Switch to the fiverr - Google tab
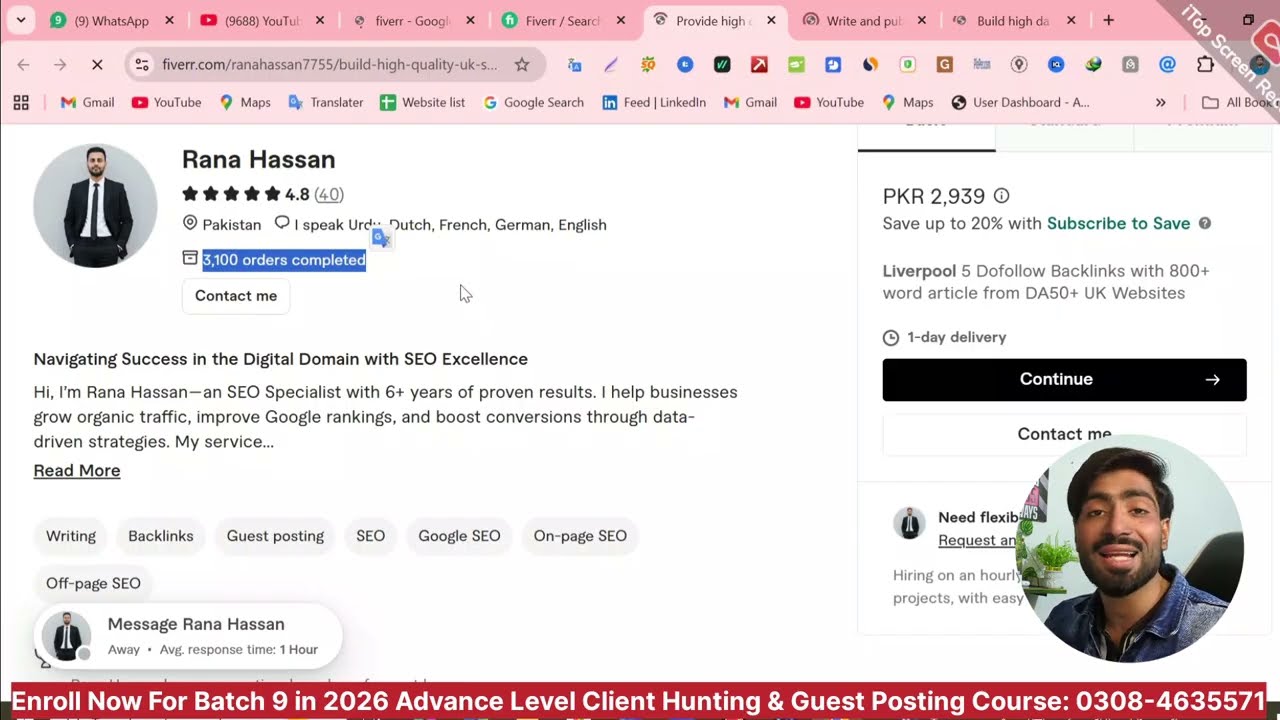This screenshot has width=1280, height=720. [412, 21]
